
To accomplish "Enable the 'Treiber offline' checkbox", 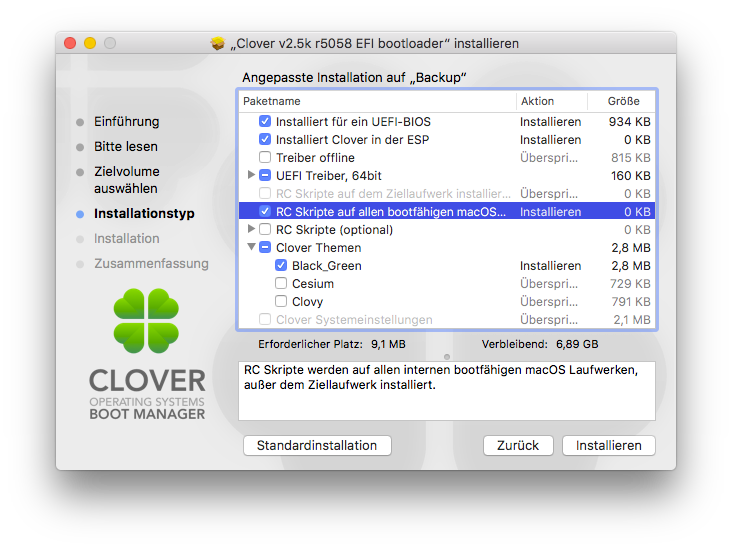I will pyautogui.click(x=265, y=157).
